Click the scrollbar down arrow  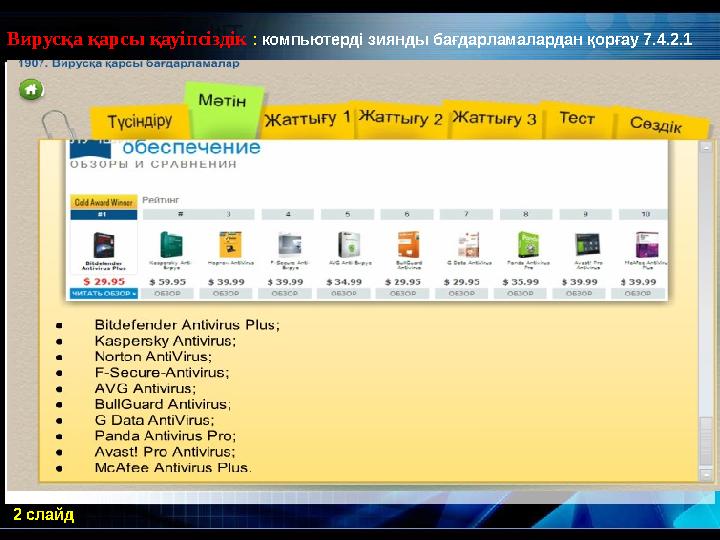tap(706, 474)
